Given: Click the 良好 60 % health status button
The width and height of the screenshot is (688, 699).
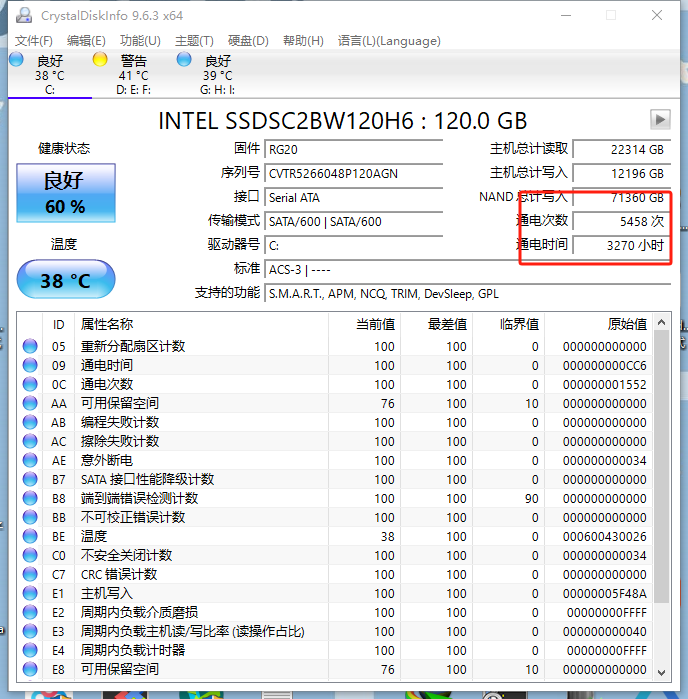Looking at the screenshot, I should [x=66, y=193].
